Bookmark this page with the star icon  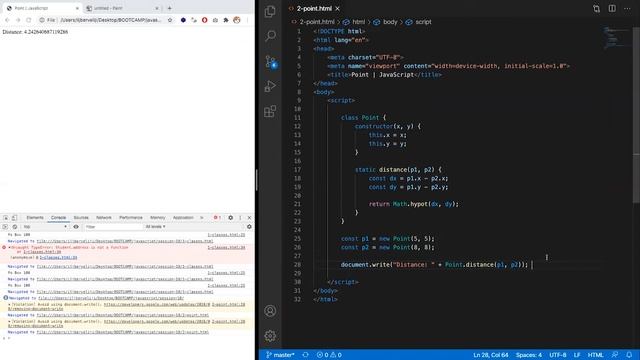pyautogui.click(x=170, y=20)
